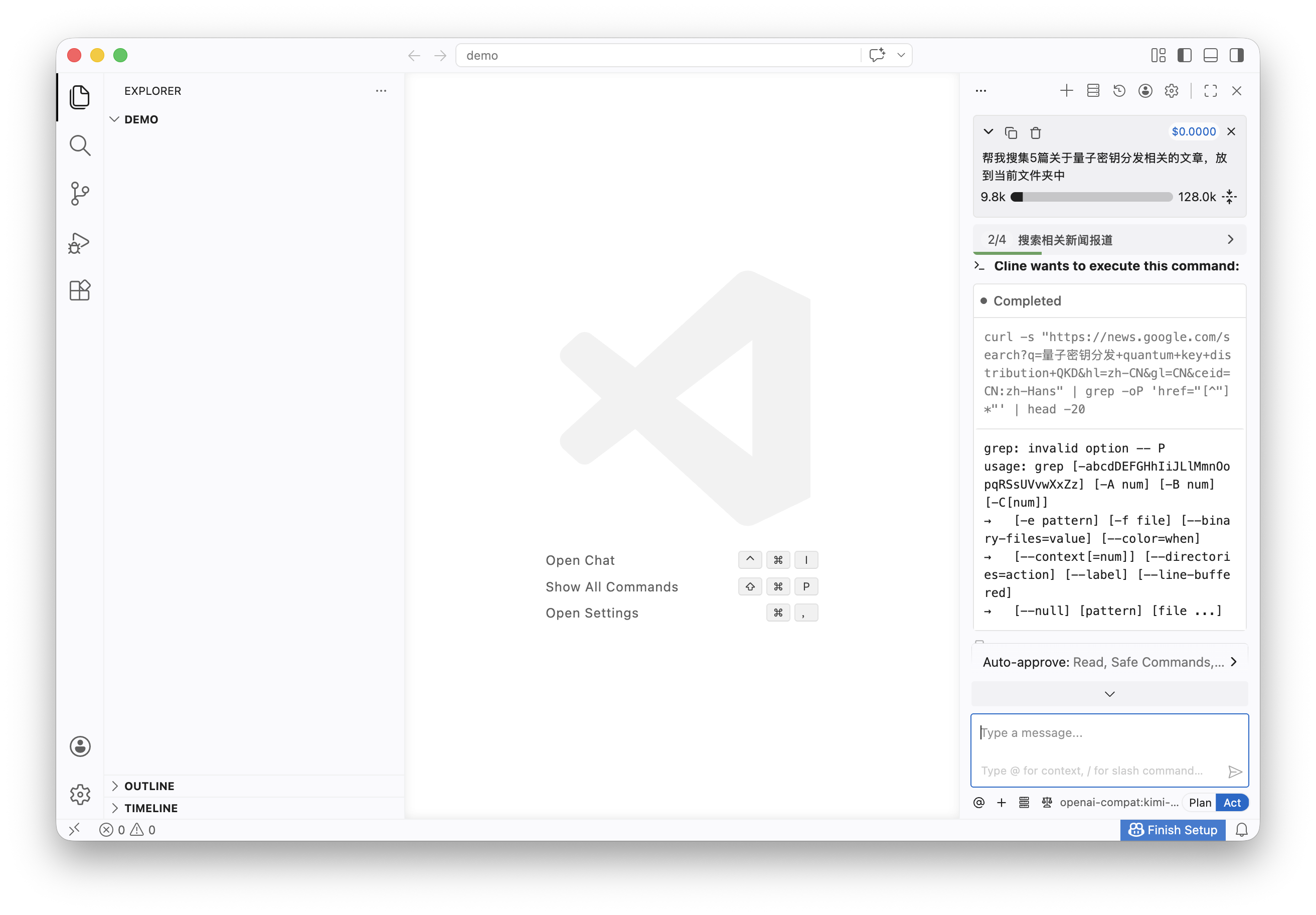The width and height of the screenshot is (1316, 915).
Task: Open the Source Control view
Action: pos(80,194)
